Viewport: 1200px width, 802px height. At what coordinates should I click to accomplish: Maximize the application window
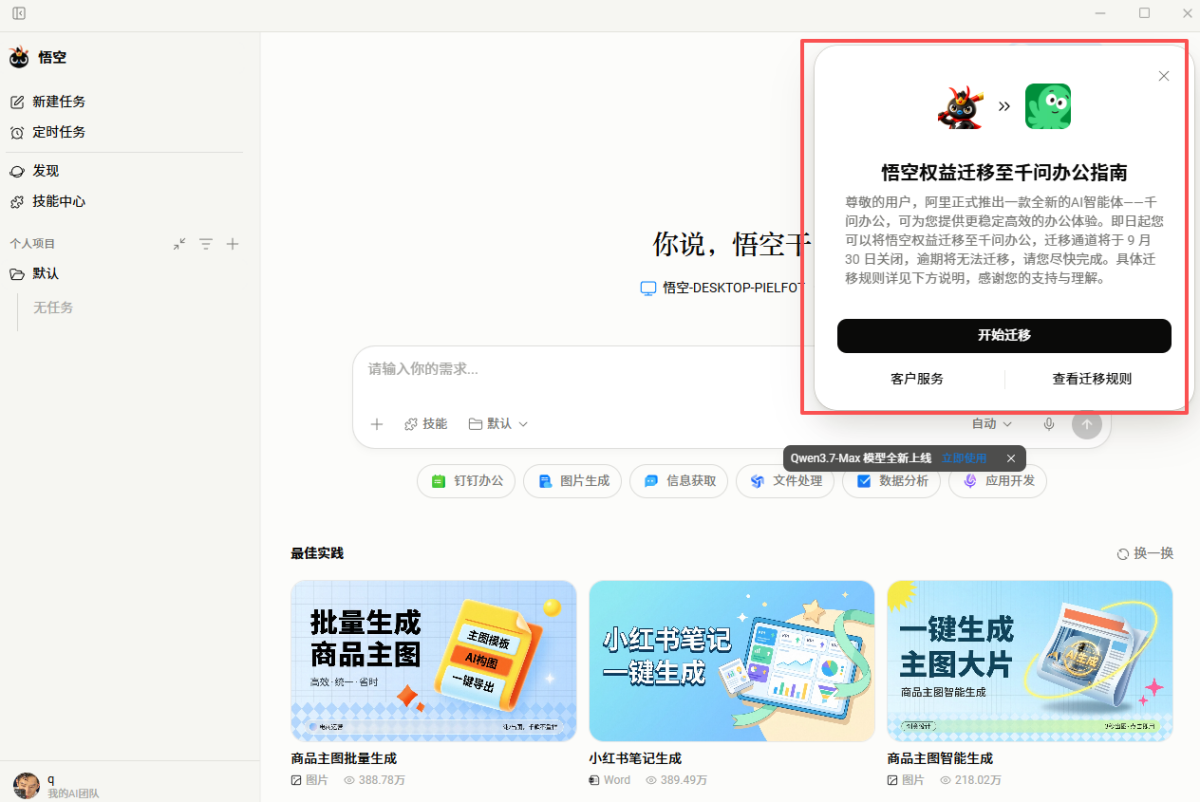click(1144, 13)
